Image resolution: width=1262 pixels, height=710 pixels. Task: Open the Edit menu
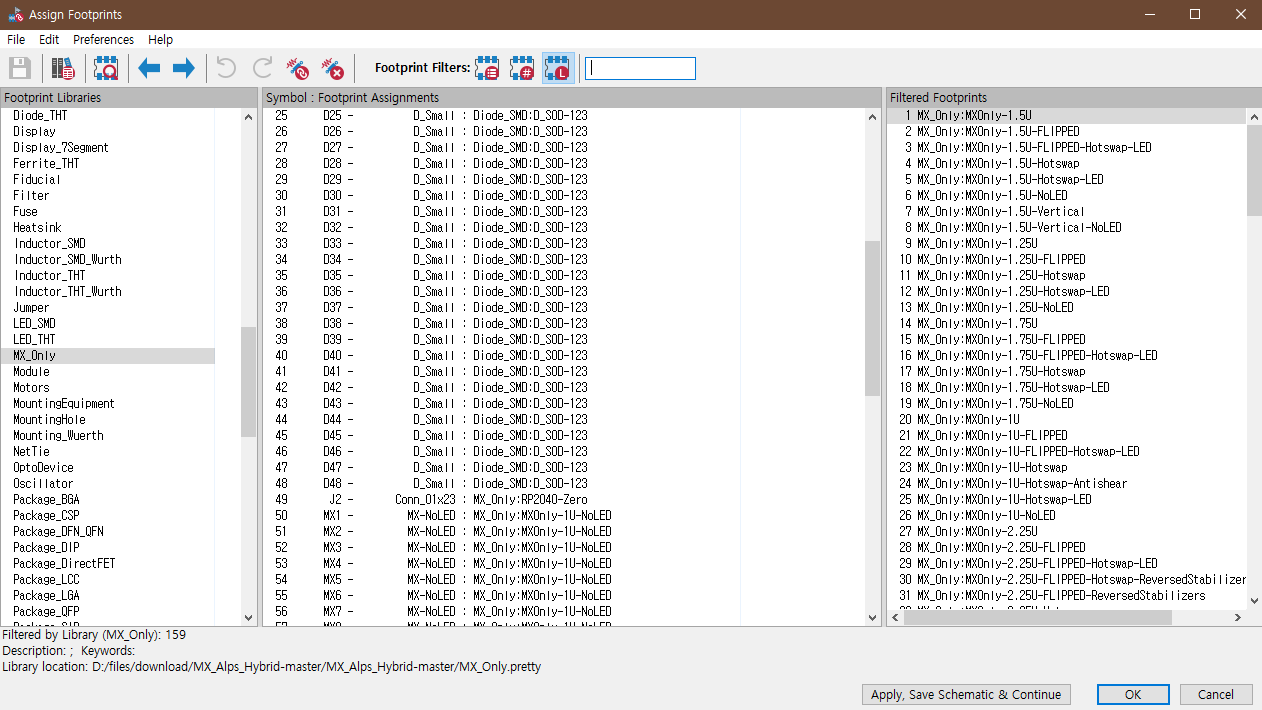(x=49, y=40)
